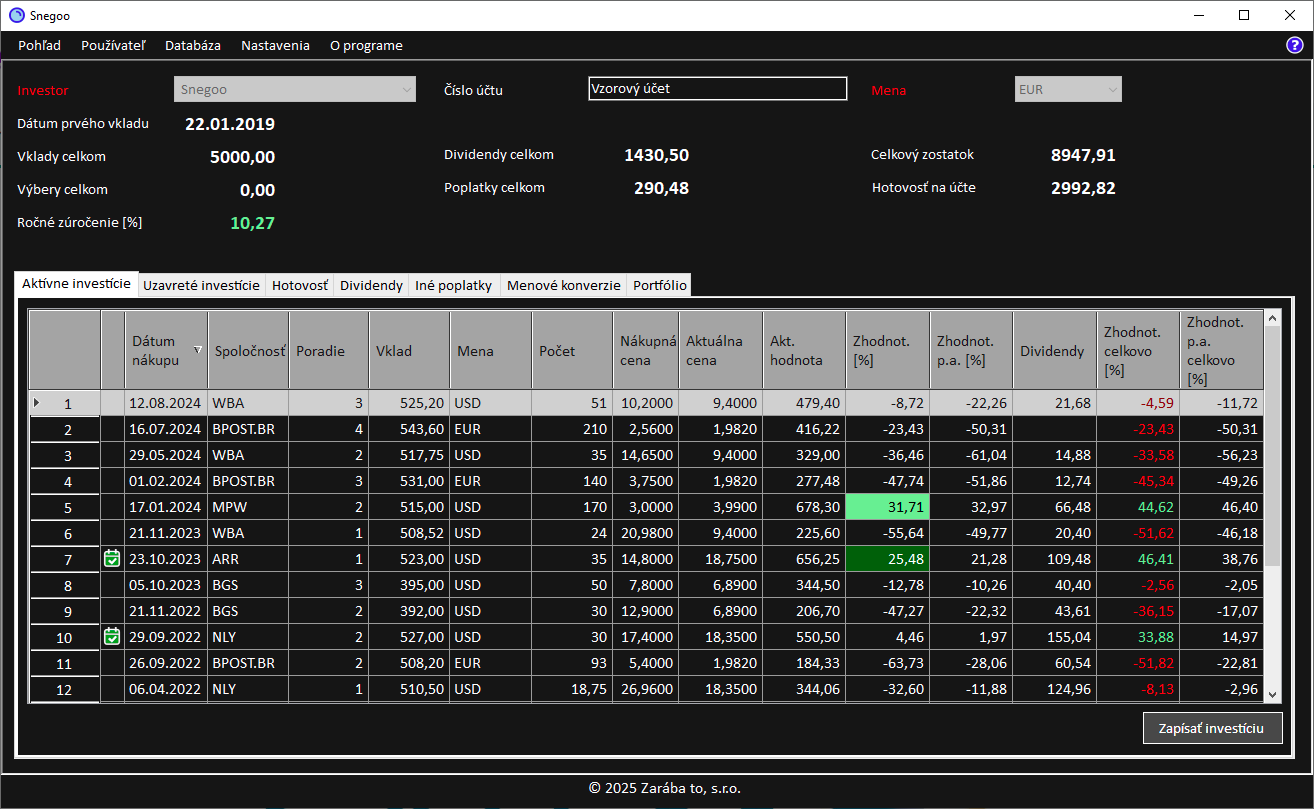Click the table scrollbar up arrow

point(1273,318)
